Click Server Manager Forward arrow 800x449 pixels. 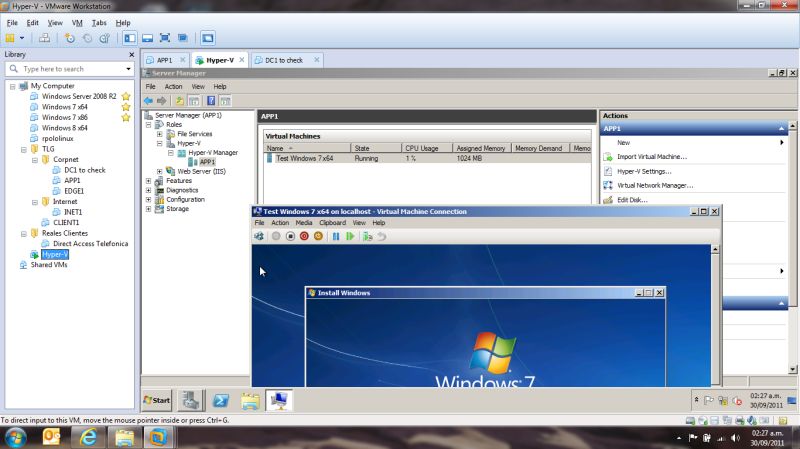tap(162, 101)
